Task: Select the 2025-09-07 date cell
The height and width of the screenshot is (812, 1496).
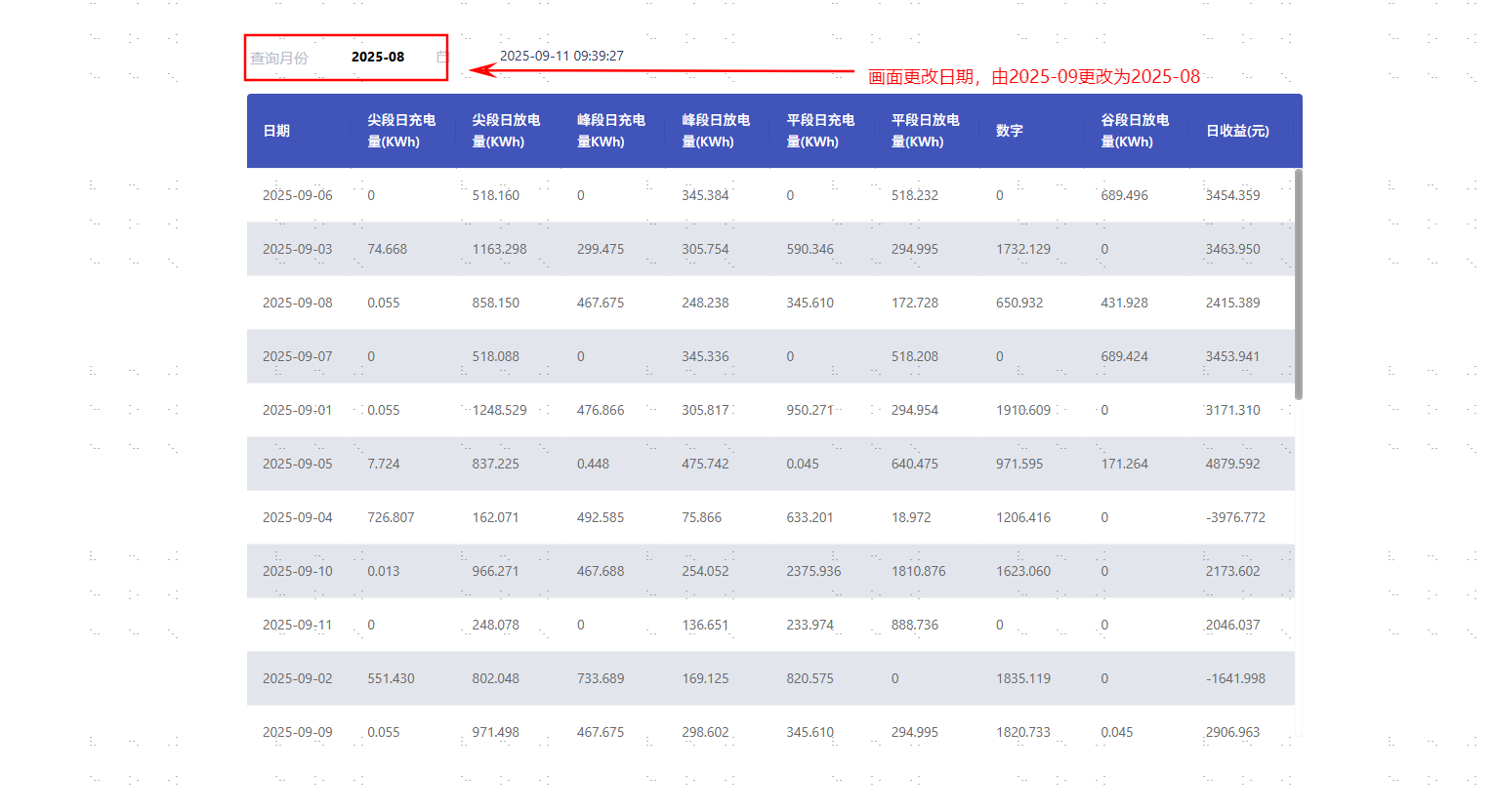Action: [x=298, y=356]
